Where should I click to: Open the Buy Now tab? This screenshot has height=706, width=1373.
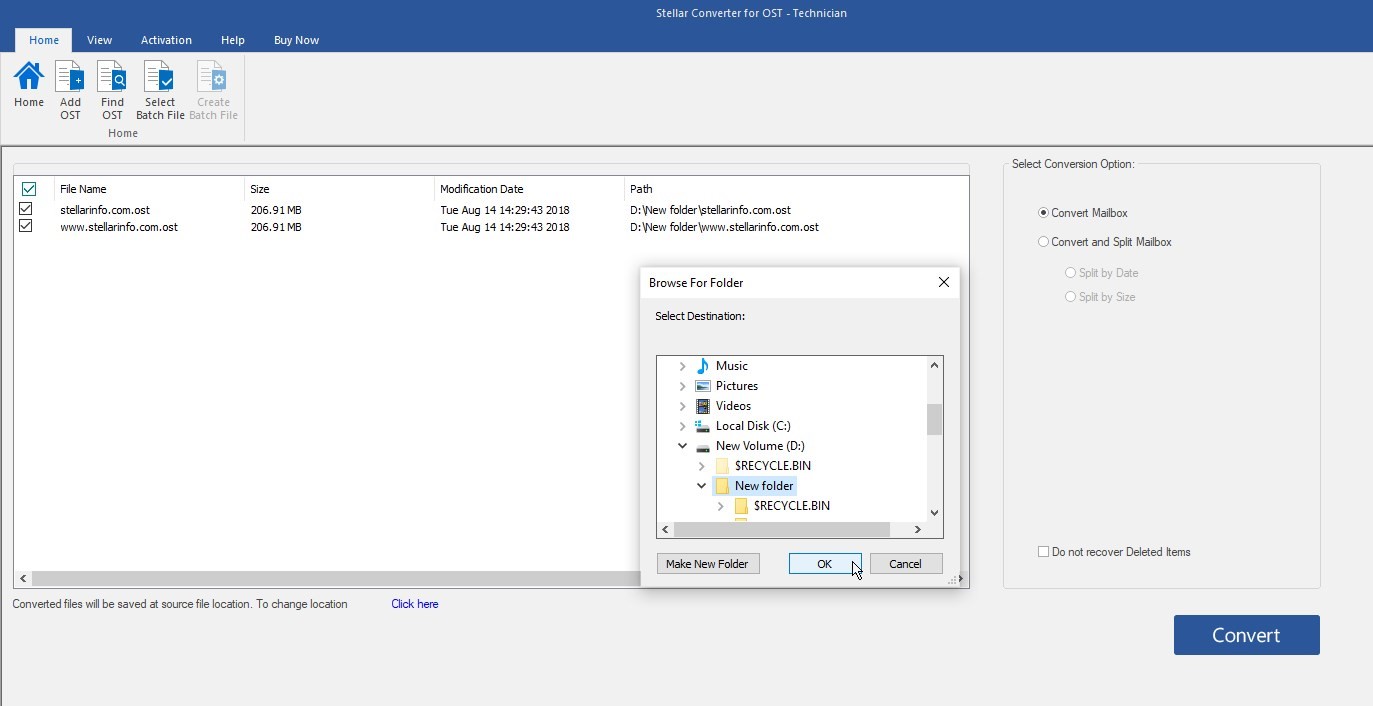click(x=296, y=40)
